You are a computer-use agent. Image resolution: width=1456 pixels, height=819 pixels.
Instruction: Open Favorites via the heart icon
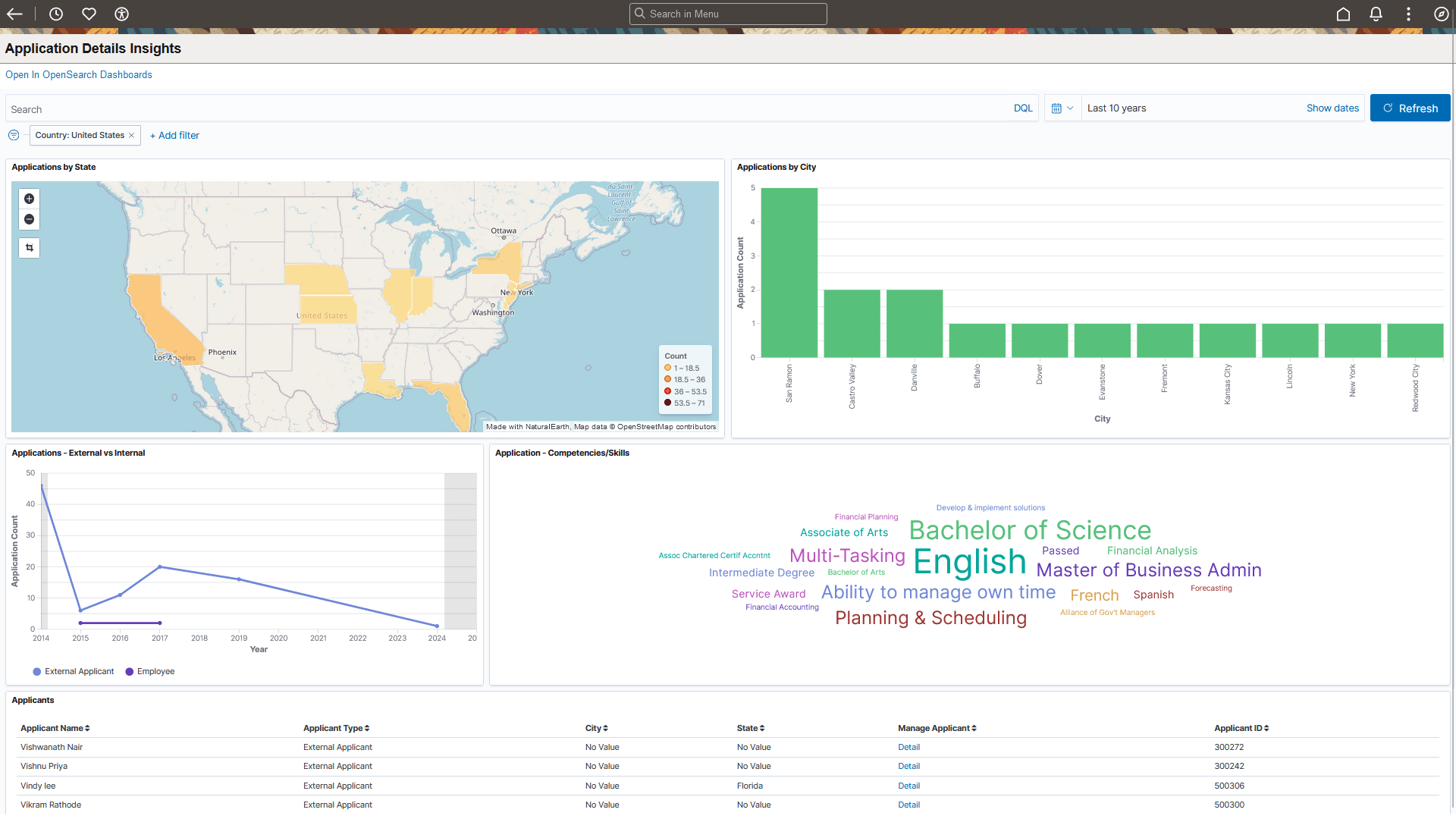pyautogui.click(x=89, y=14)
